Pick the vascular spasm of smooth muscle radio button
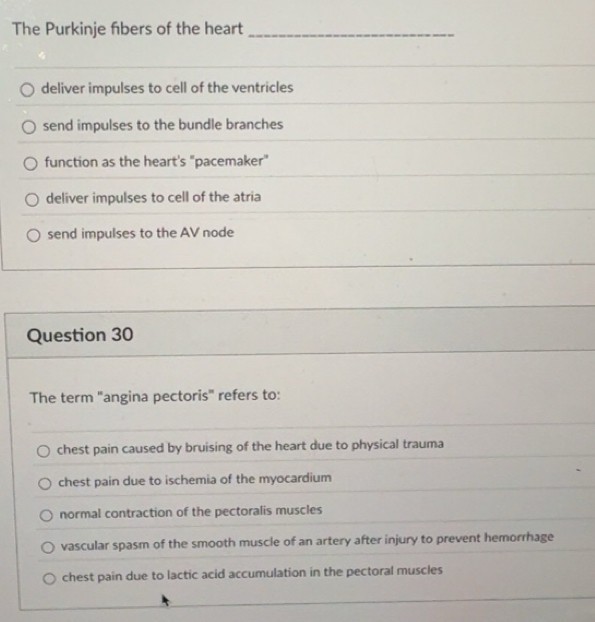595x622 pixels. pyautogui.click(x=48, y=547)
